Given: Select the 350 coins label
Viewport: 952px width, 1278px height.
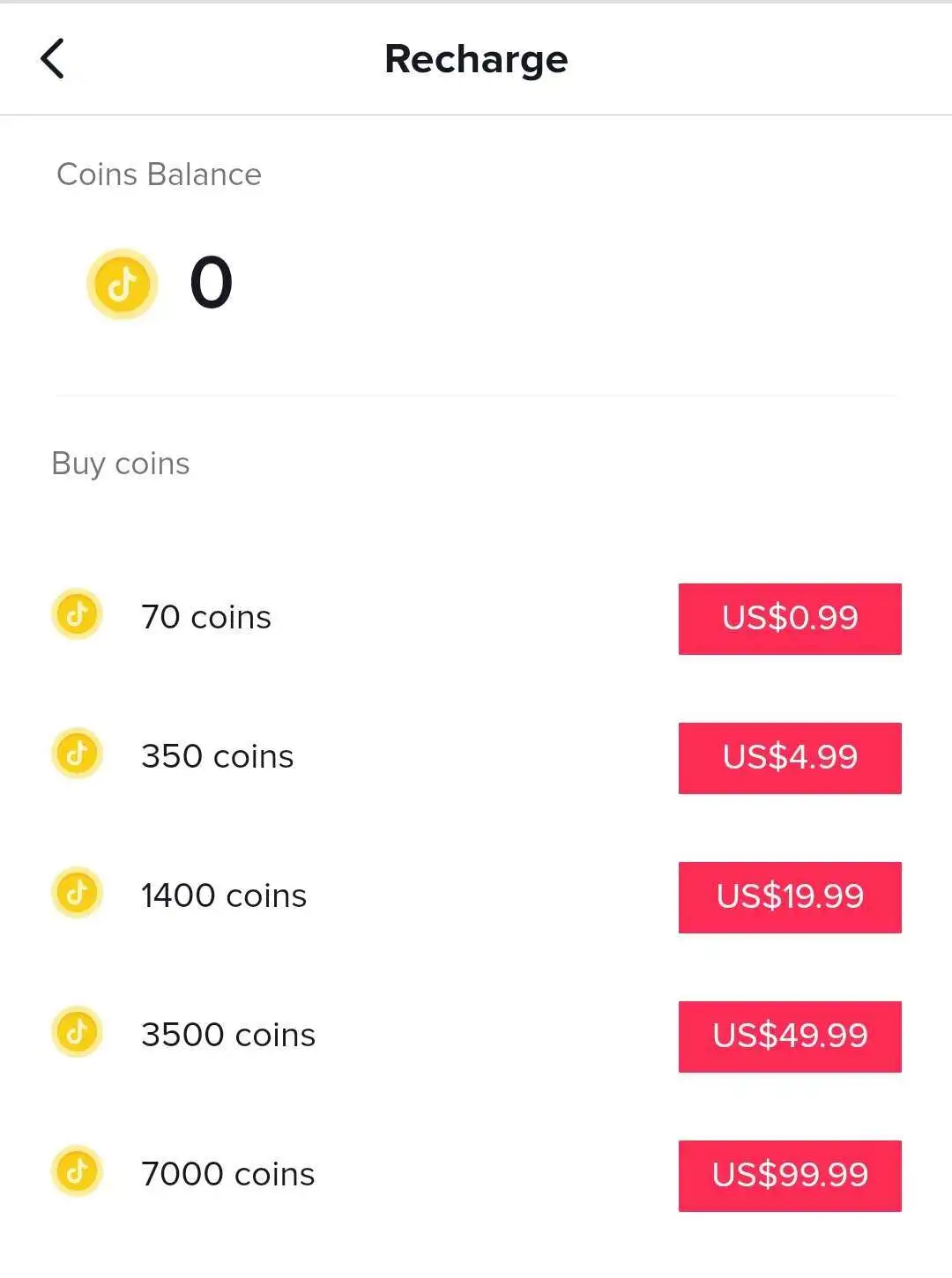Looking at the screenshot, I should pos(218,756).
